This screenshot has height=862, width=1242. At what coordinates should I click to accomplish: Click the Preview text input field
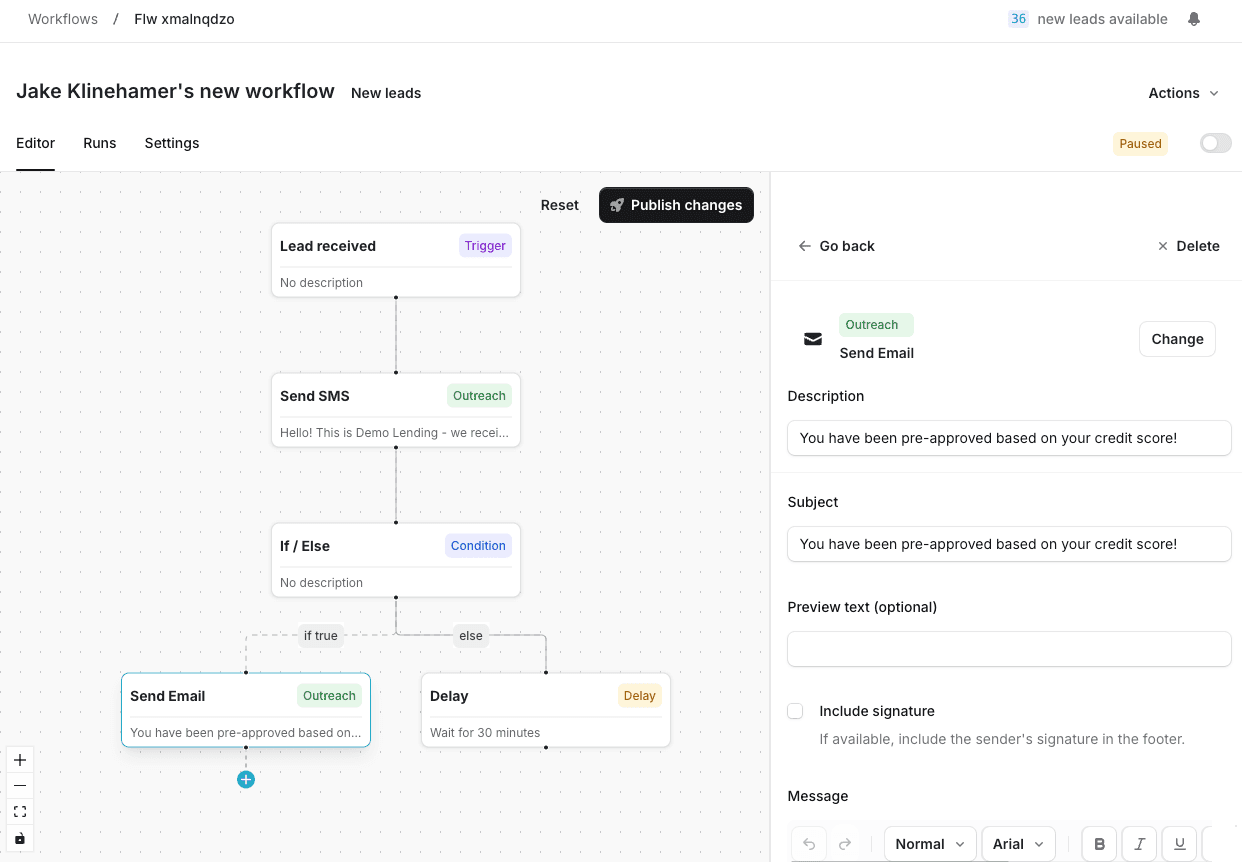tap(1008, 649)
